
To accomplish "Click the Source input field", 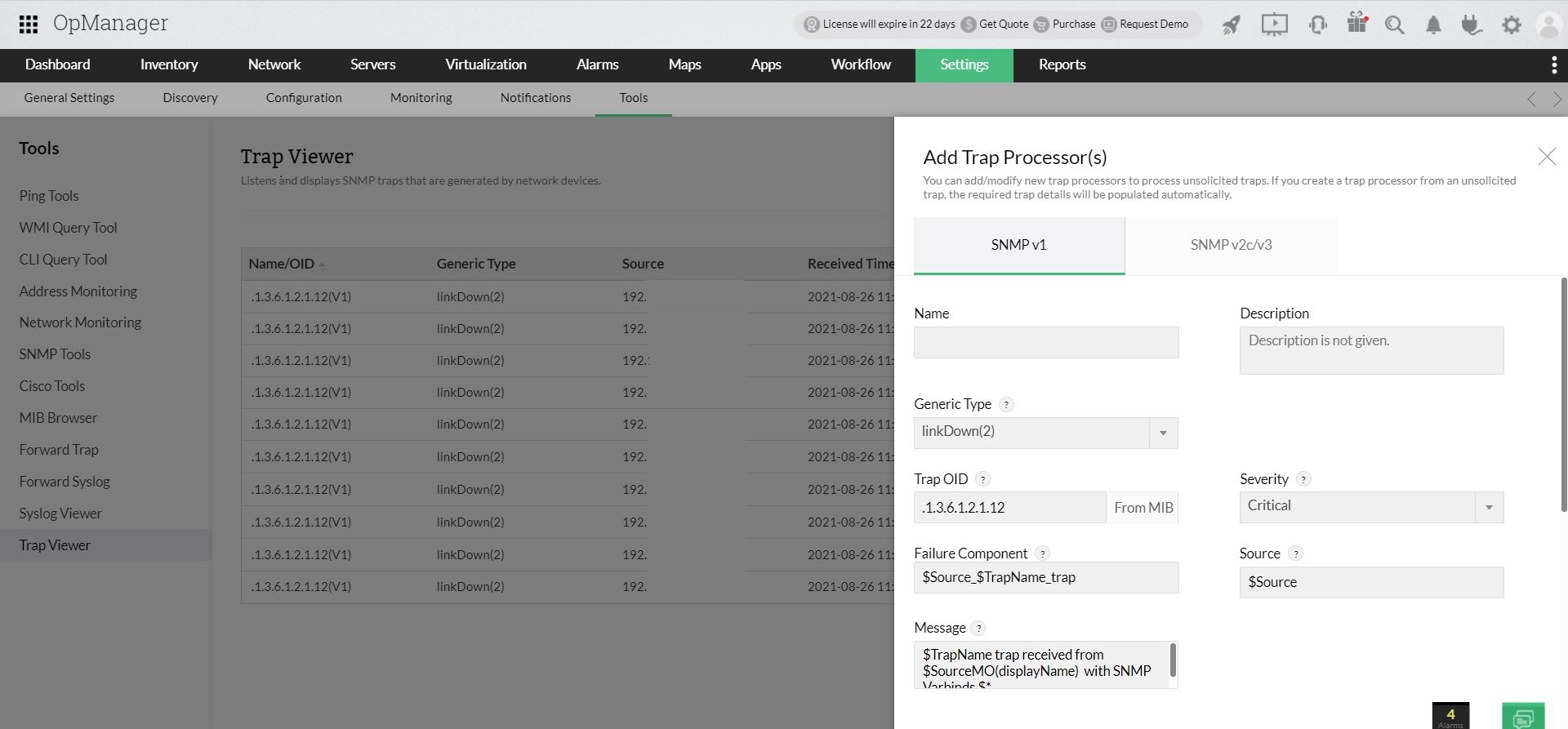I will [x=1372, y=583].
